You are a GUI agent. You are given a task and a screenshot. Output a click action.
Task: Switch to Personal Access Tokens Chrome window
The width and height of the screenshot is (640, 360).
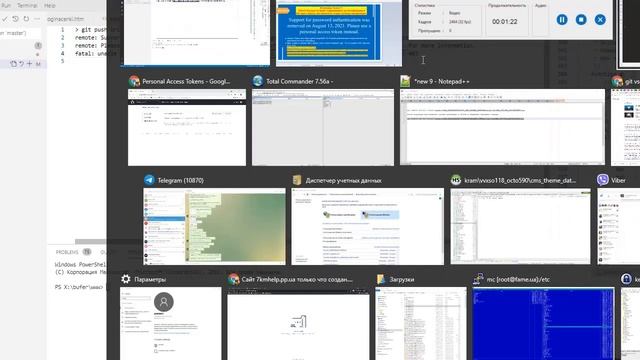[187, 127]
